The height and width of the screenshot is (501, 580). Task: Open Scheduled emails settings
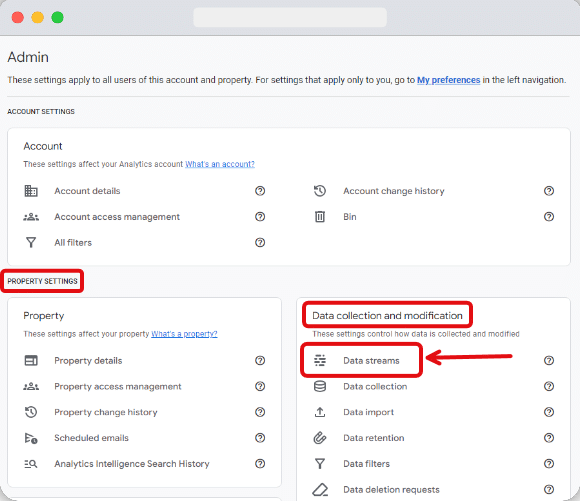[x=91, y=438]
